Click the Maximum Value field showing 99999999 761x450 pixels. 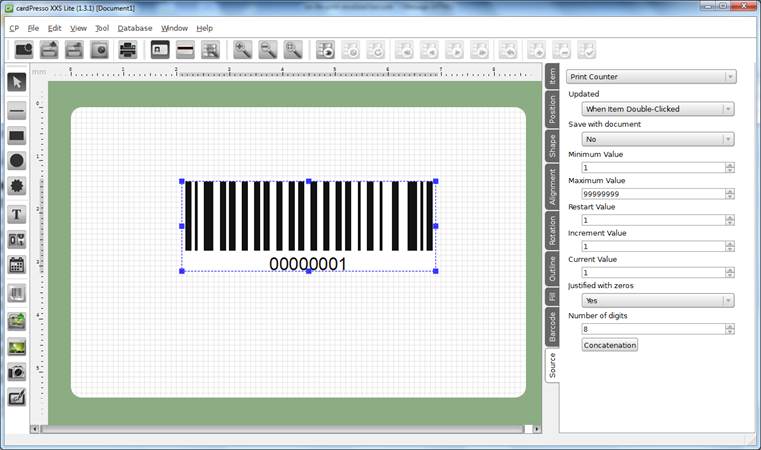pyautogui.click(x=653, y=194)
